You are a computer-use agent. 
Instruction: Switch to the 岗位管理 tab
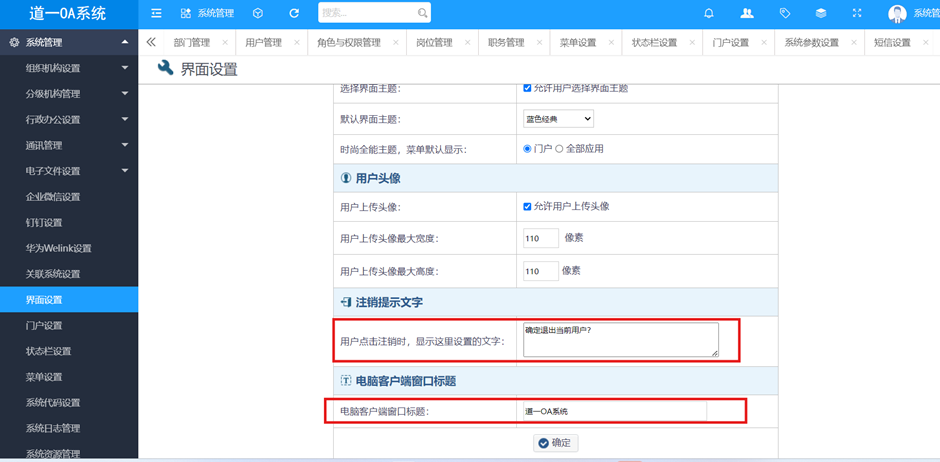click(434, 43)
